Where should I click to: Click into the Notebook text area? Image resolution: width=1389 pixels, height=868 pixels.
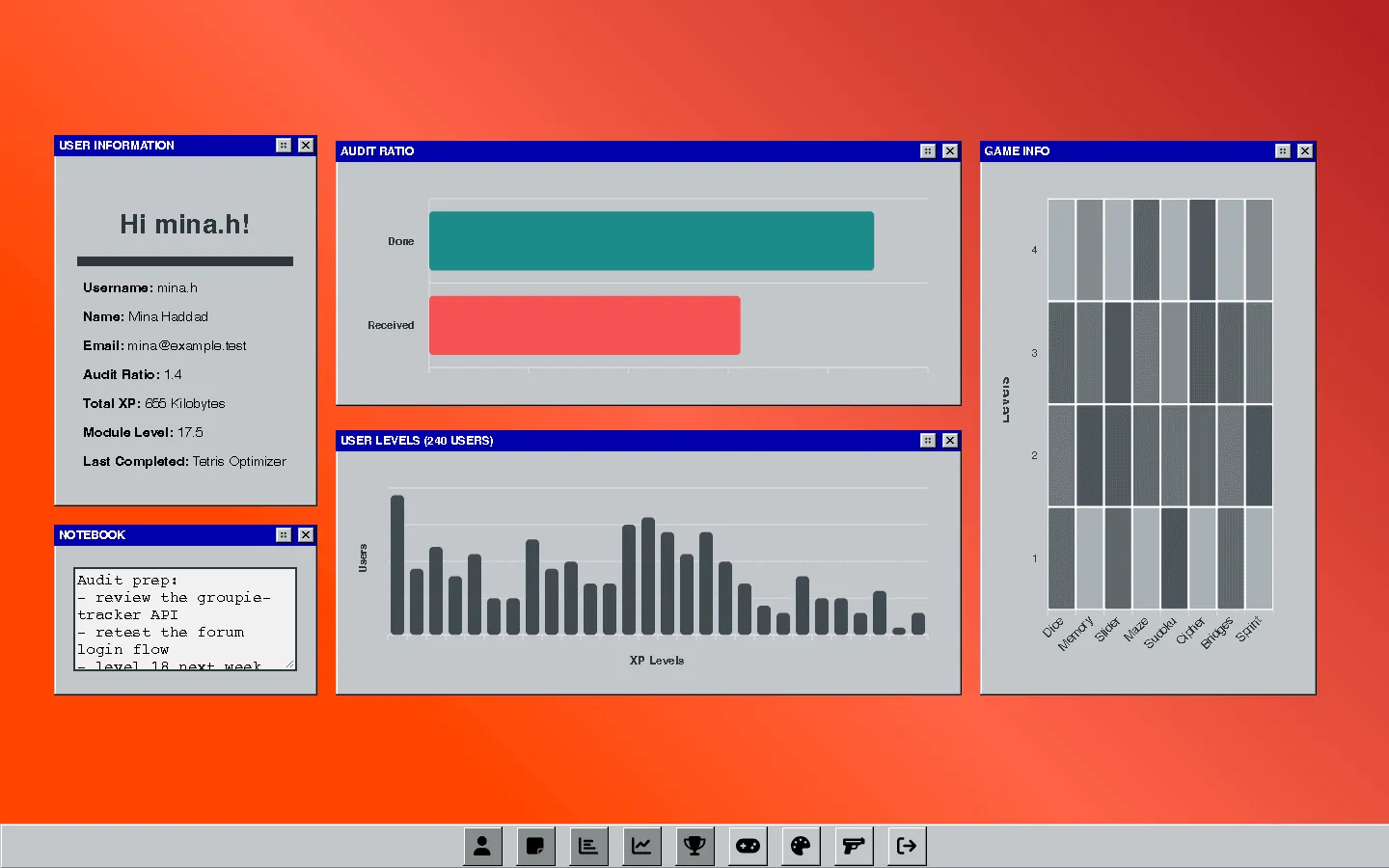tap(185, 618)
